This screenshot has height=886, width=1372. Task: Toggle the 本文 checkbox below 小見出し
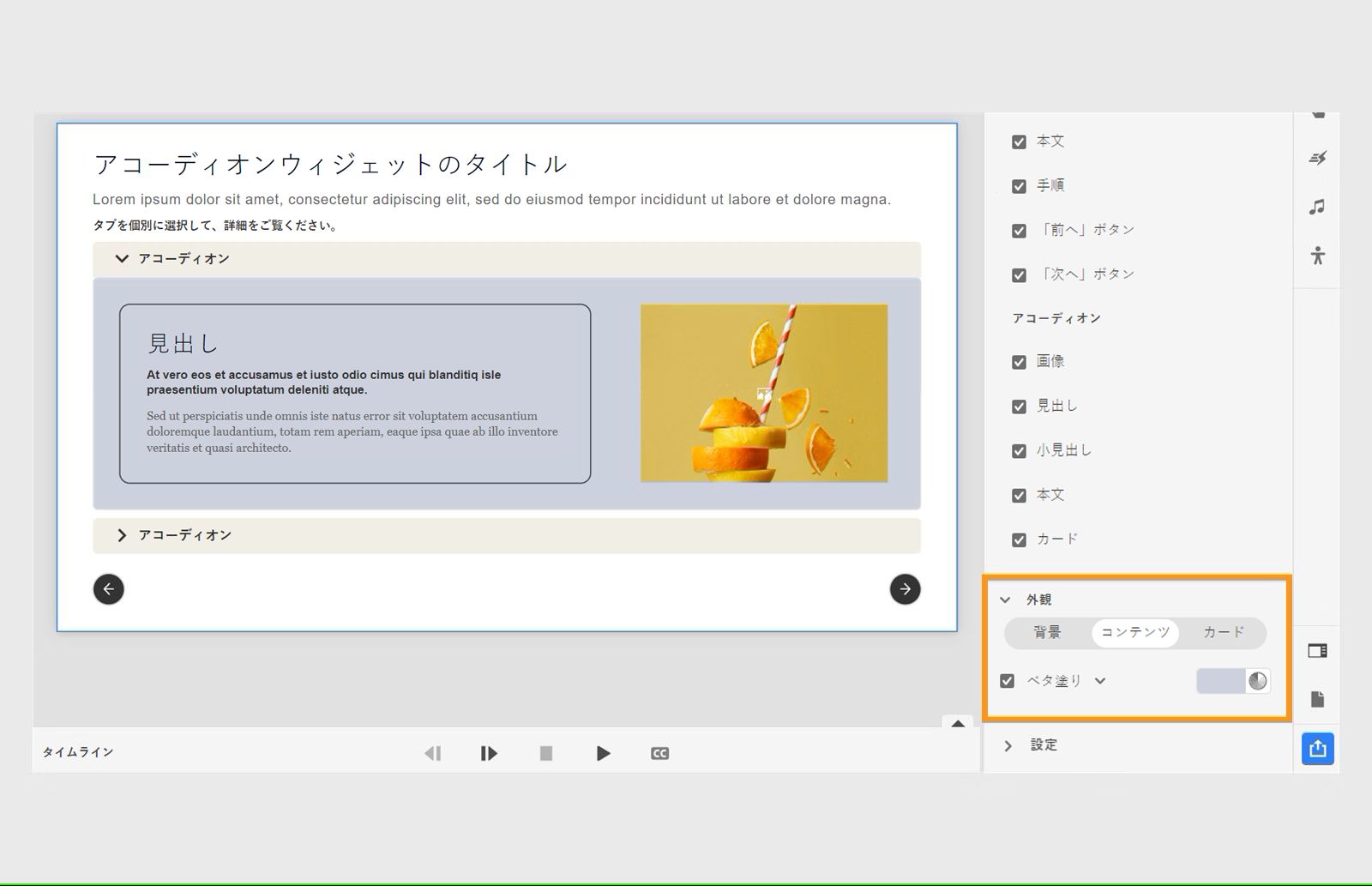click(x=1019, y=496)
